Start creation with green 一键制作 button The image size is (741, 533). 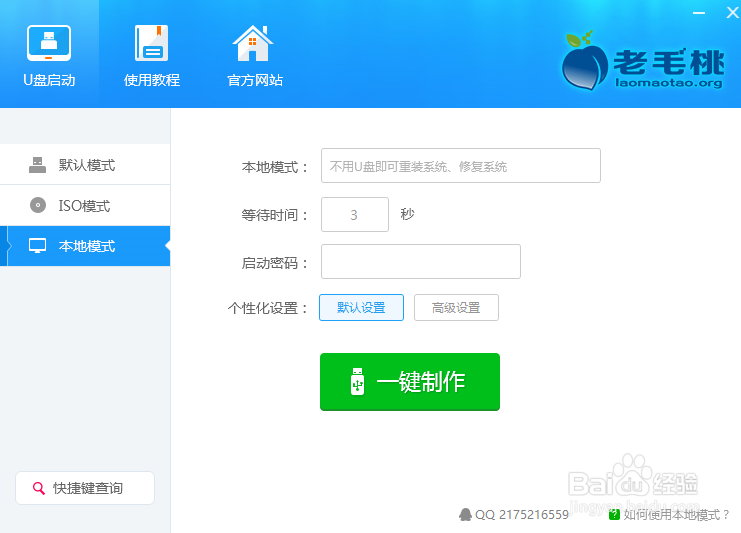[410, 382]
